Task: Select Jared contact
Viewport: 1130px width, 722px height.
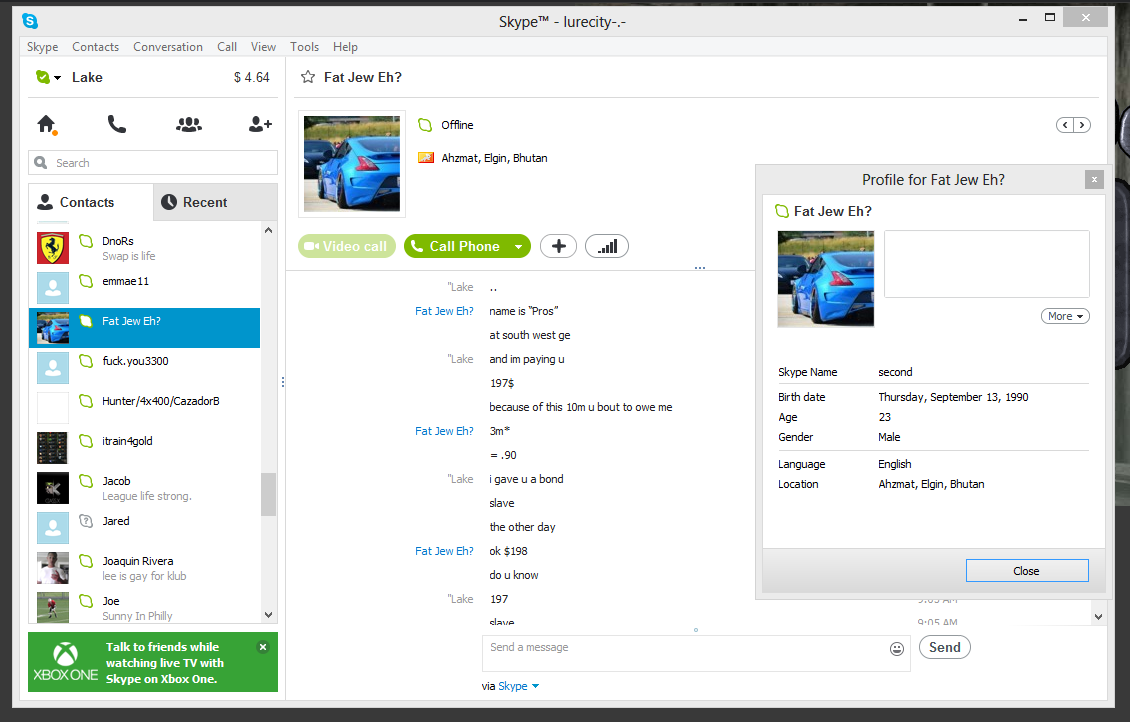Action: (144, 527)
